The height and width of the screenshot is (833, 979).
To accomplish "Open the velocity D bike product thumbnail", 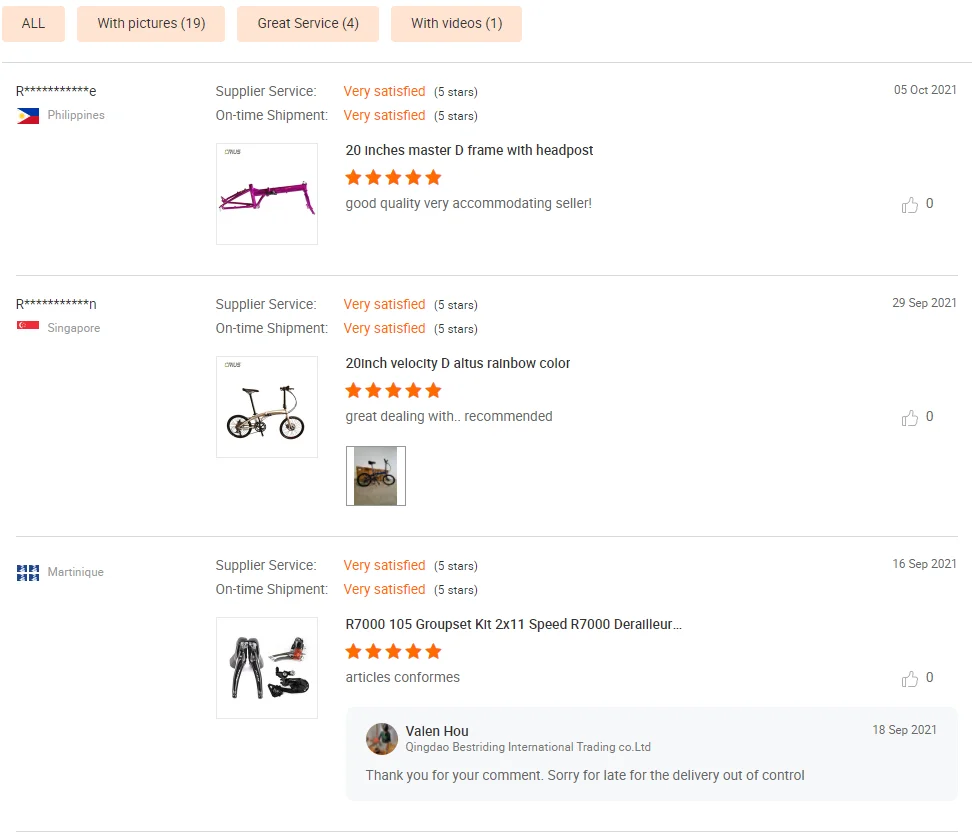I will pyautogui.click(x=267, y=407).
